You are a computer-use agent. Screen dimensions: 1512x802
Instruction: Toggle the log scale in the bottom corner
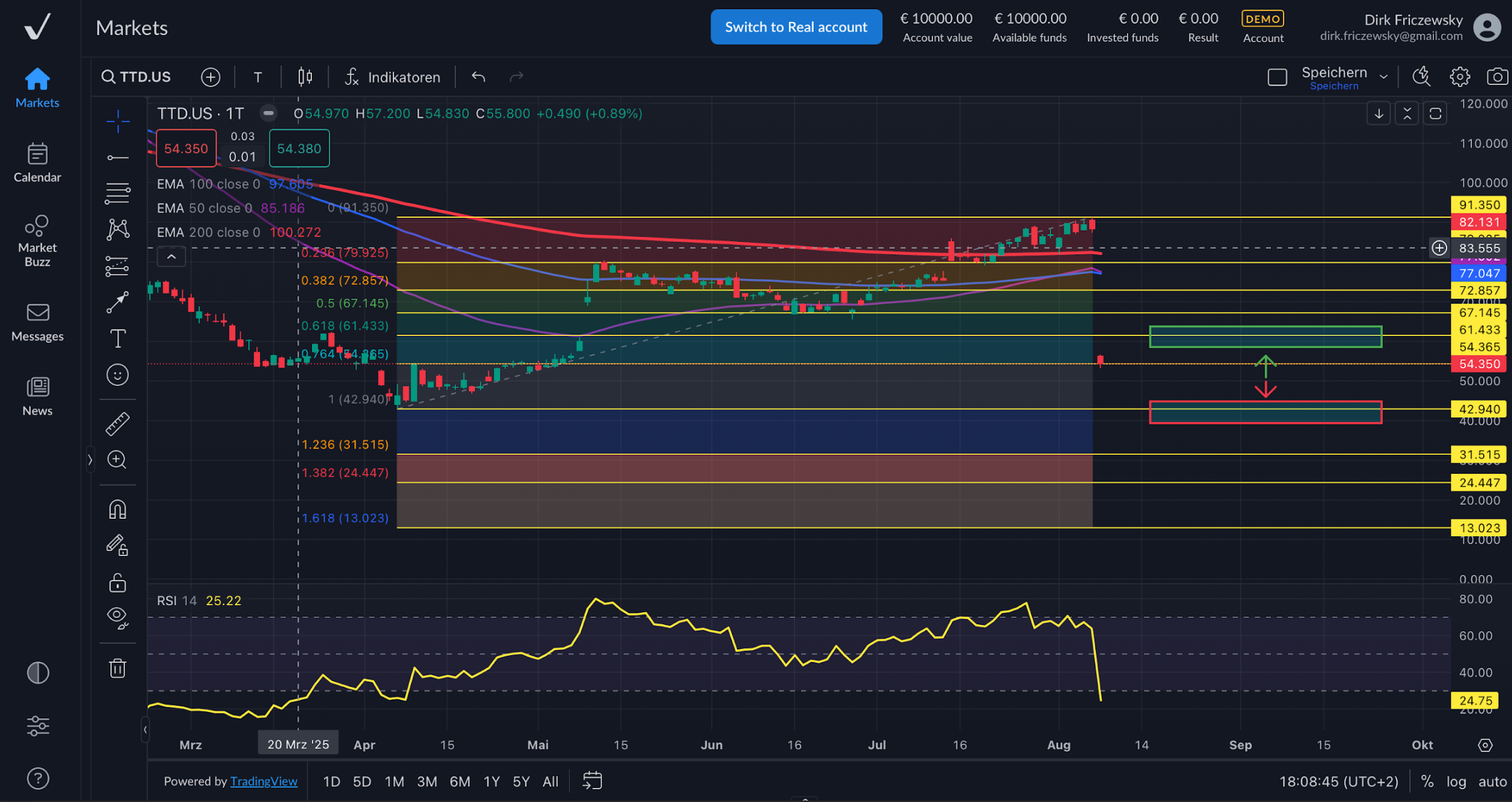point(1456,781)
